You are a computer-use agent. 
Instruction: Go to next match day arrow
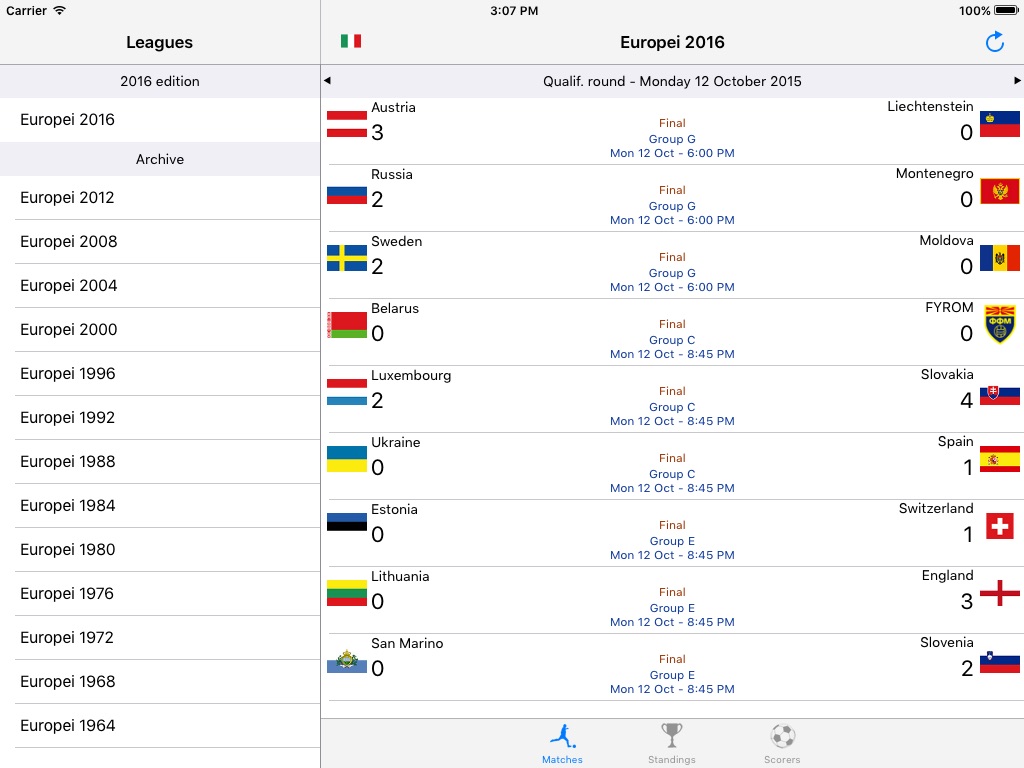tap(1017, 81)
